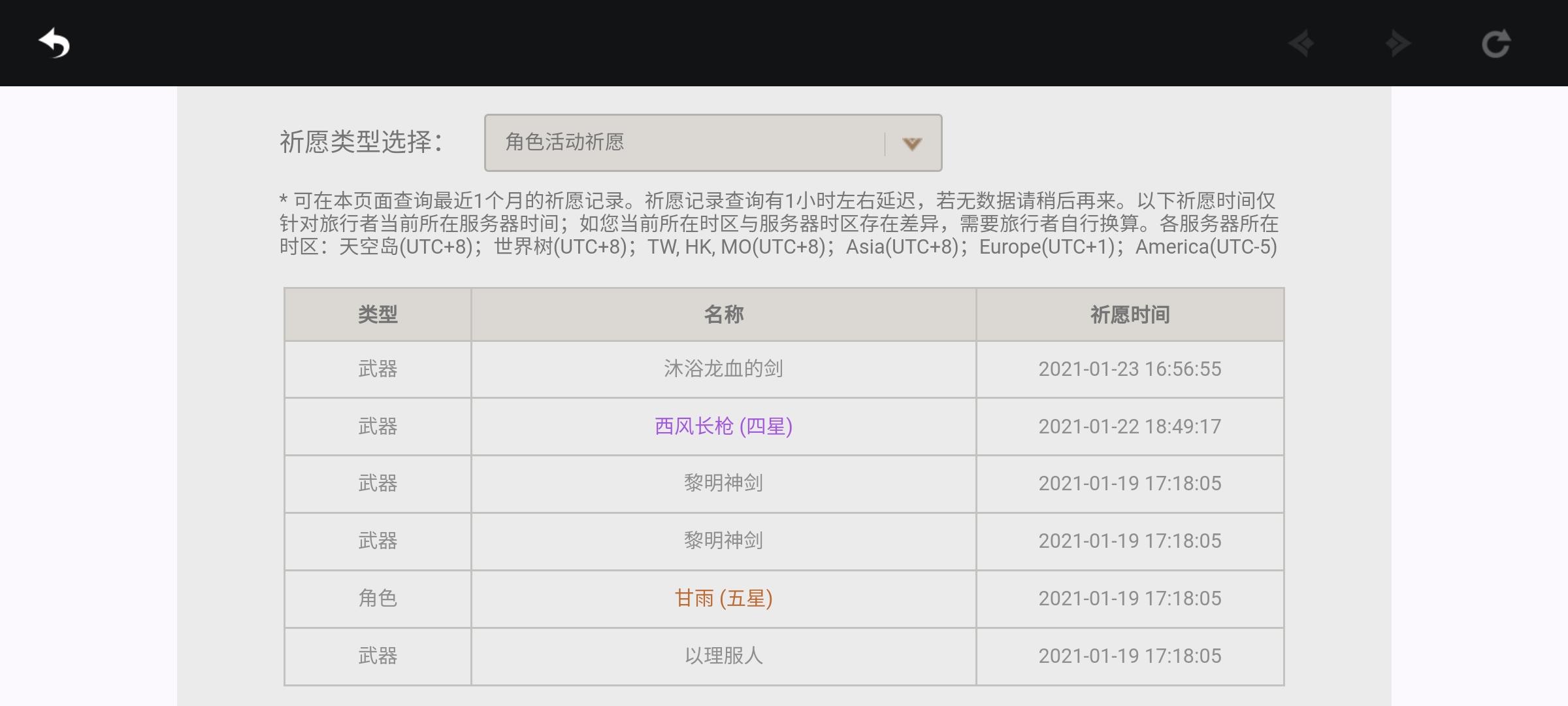
Task: Click the first 黎明神剑 entry
Action: coord(723,483)
